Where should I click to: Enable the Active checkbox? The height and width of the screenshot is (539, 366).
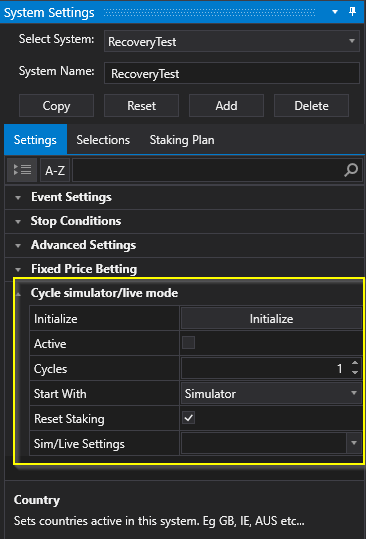188,343
